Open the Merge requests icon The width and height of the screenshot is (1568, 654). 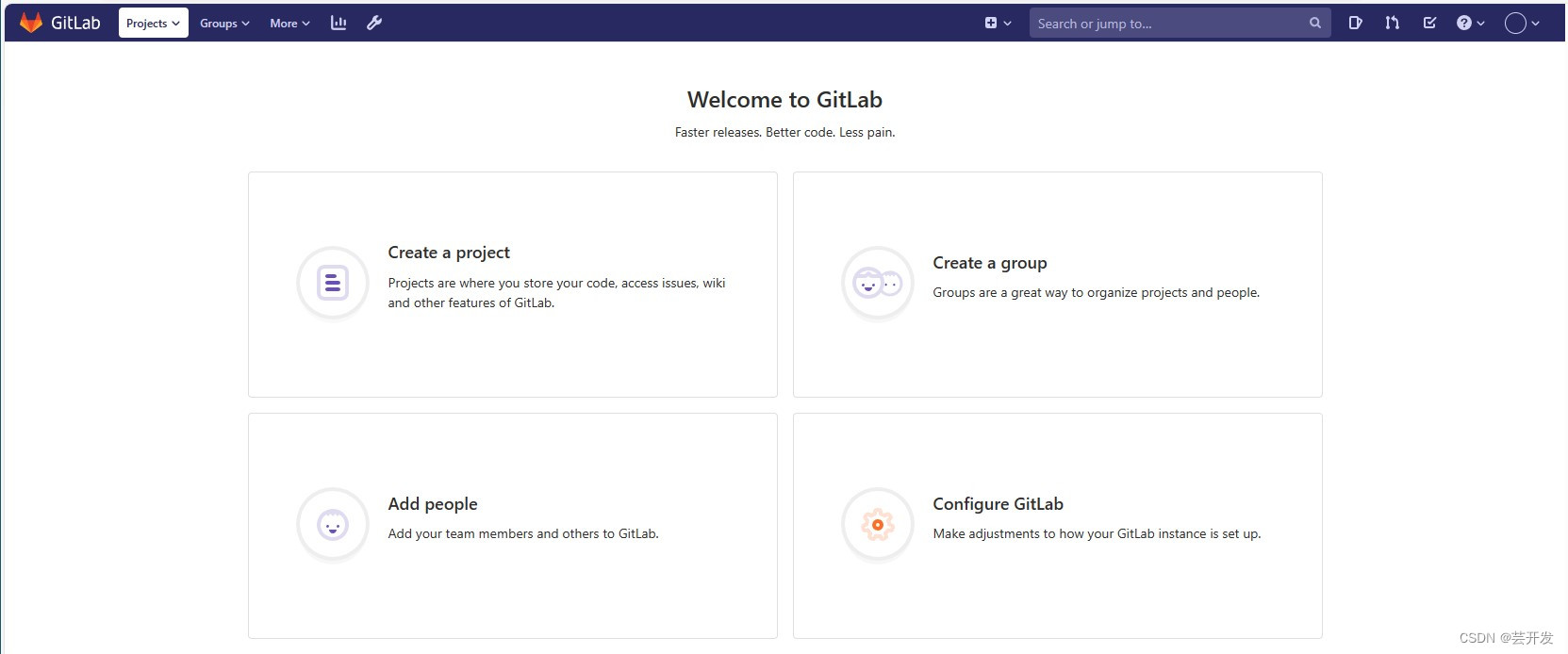pyautogui.click(x=1392, y=23)
